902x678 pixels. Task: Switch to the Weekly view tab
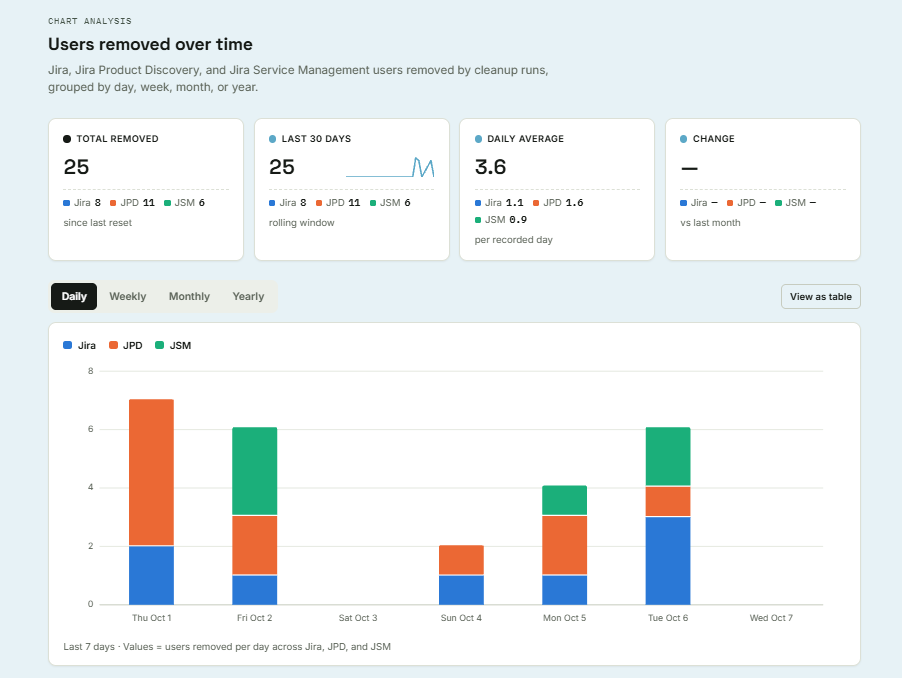pos(128,296)
